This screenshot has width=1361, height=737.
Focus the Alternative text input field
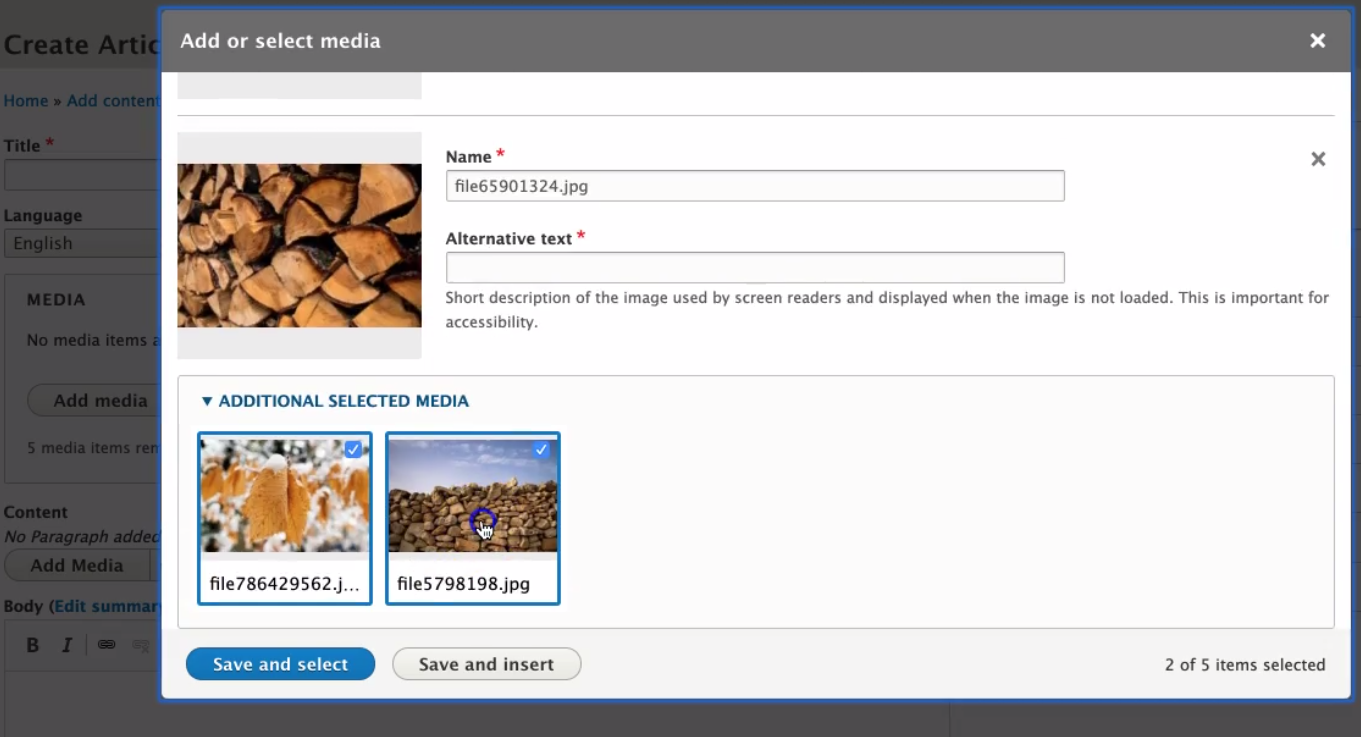755,267
